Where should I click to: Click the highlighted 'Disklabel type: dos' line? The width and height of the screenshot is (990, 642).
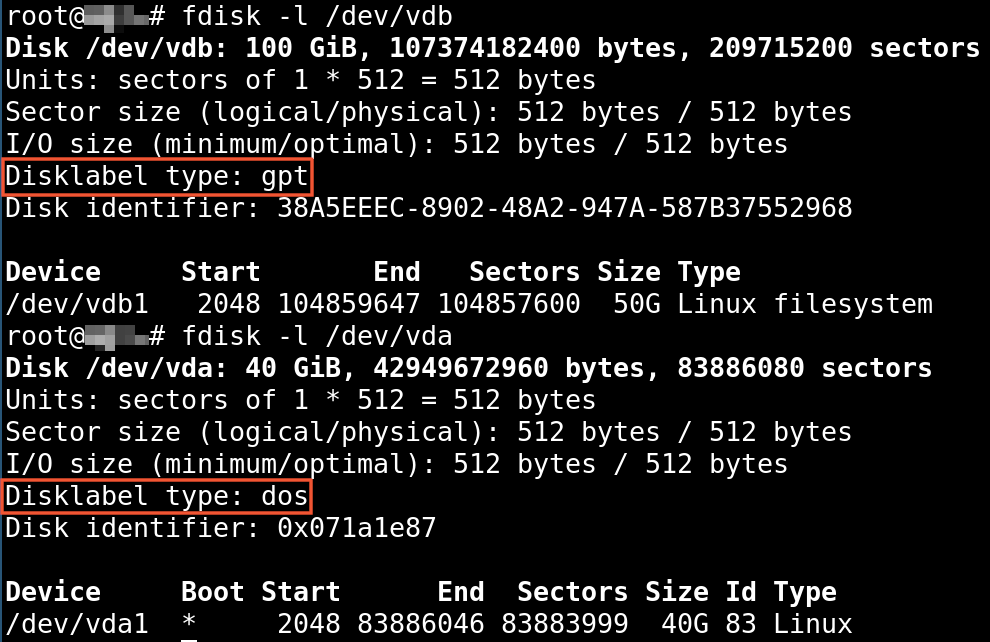[157, 497]
